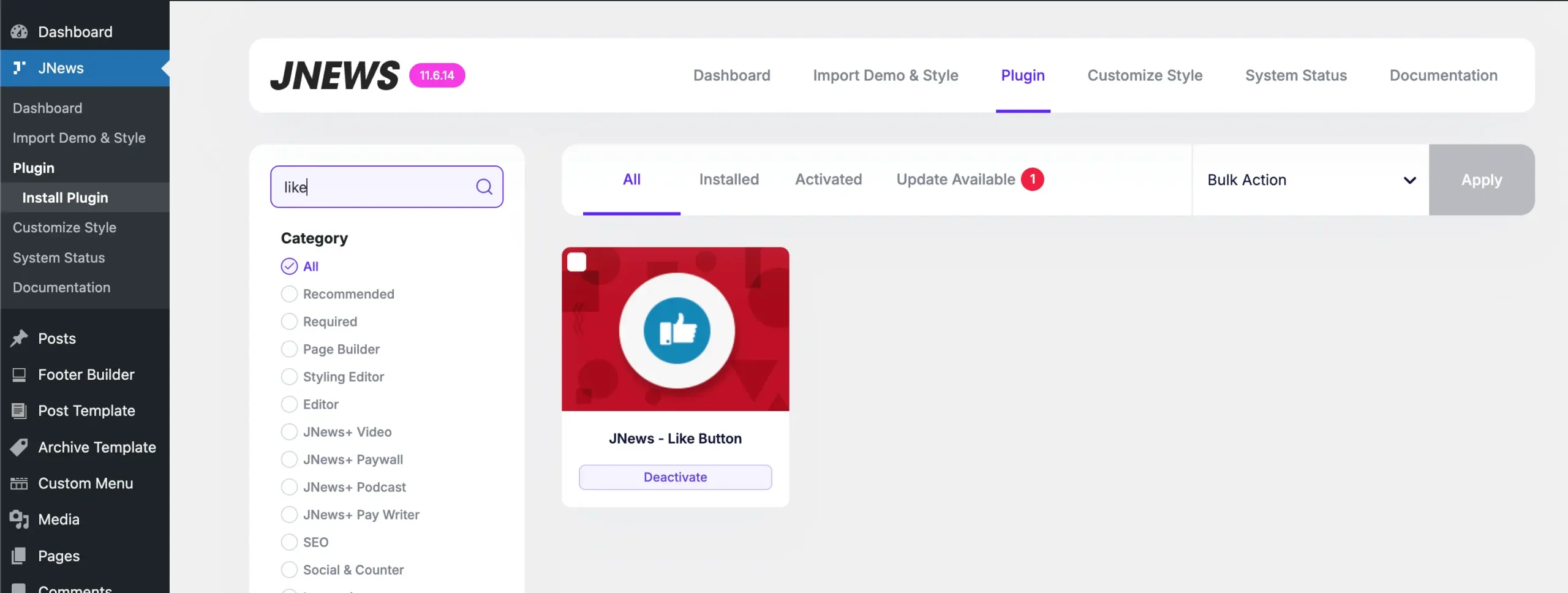Click the 11.6.14 version badge

pos(437,75)
